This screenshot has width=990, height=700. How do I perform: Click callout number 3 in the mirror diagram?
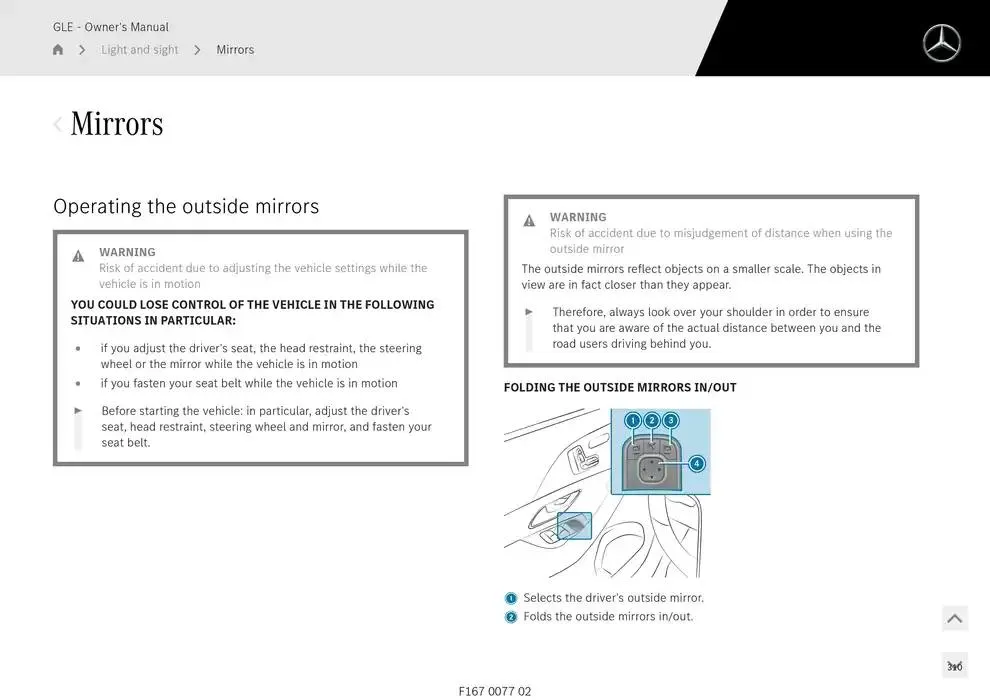point(671,420)
